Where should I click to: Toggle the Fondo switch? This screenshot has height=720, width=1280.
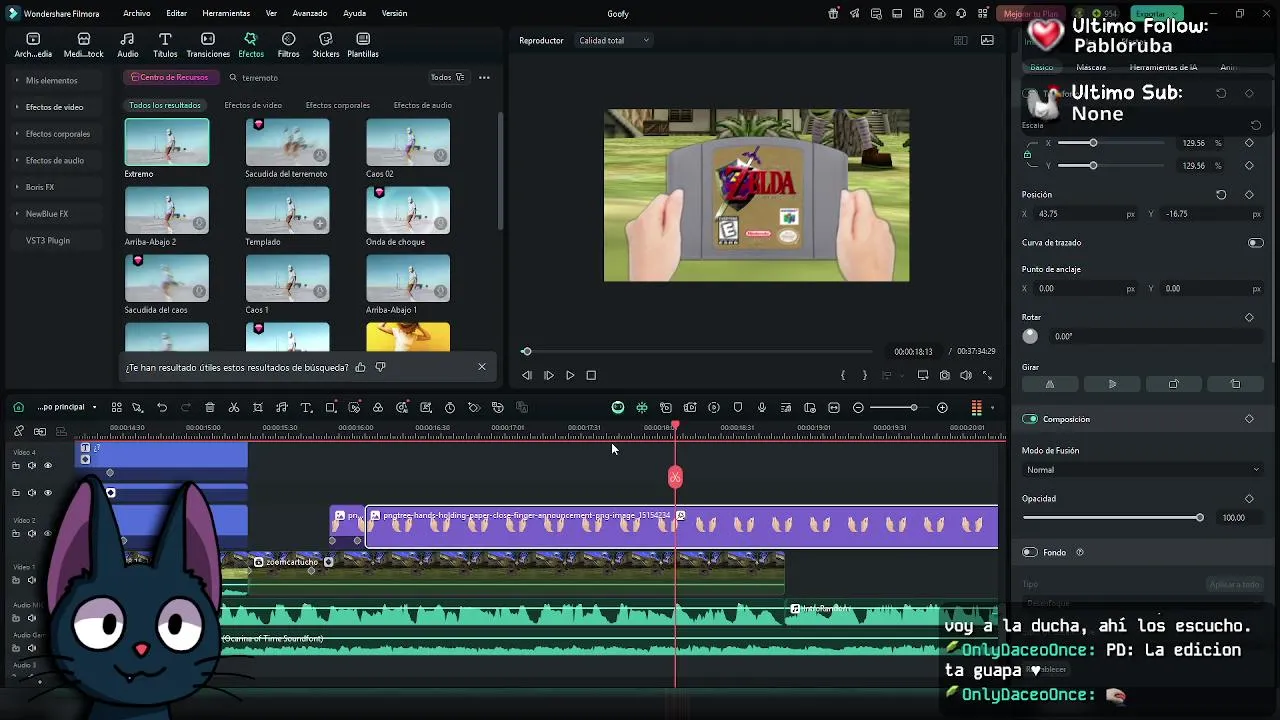tap(1030, 552)
